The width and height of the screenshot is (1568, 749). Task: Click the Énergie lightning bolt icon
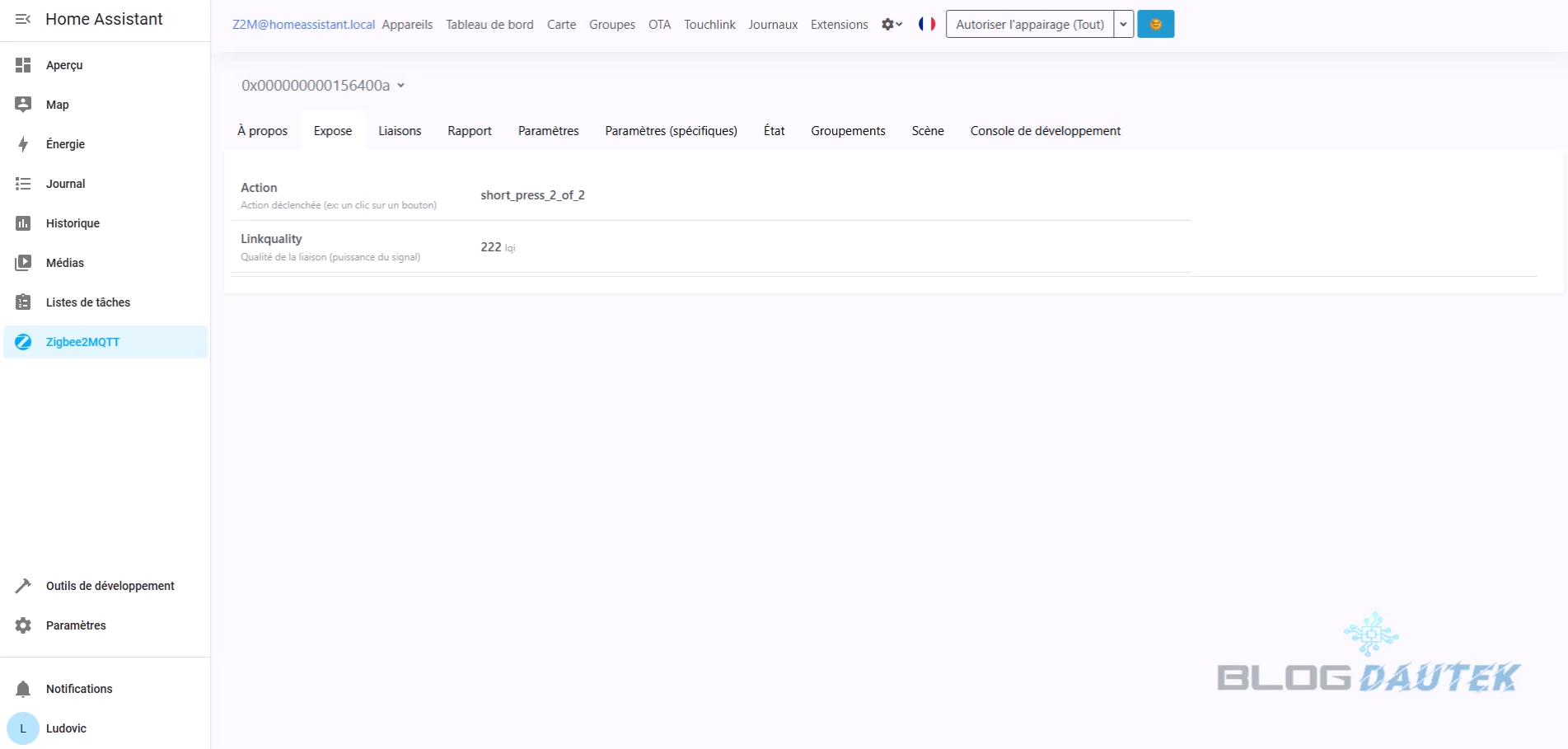tap(23, 144)
